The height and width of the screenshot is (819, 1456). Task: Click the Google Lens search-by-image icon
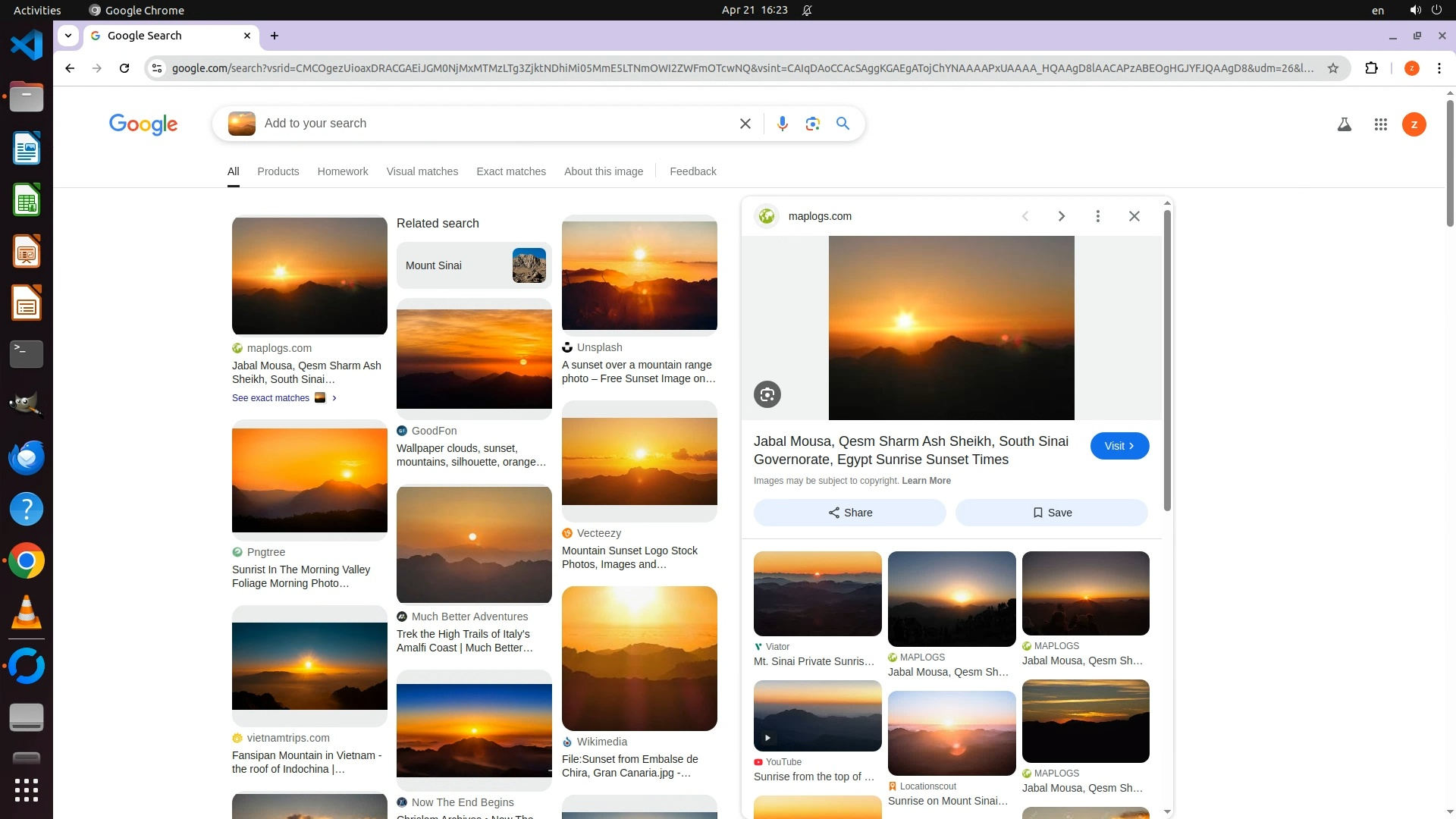pyautogui.click(x=812, y=124)
